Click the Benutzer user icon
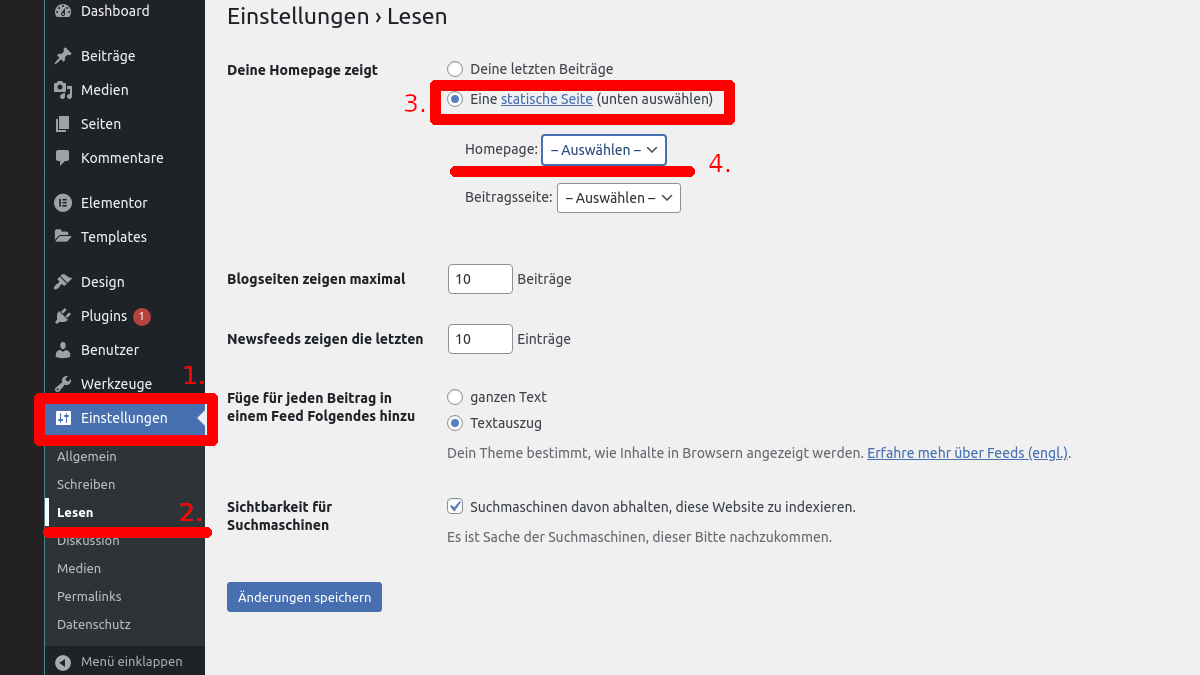The width and height of the screenshot is (1200, 675). [63, 350]
